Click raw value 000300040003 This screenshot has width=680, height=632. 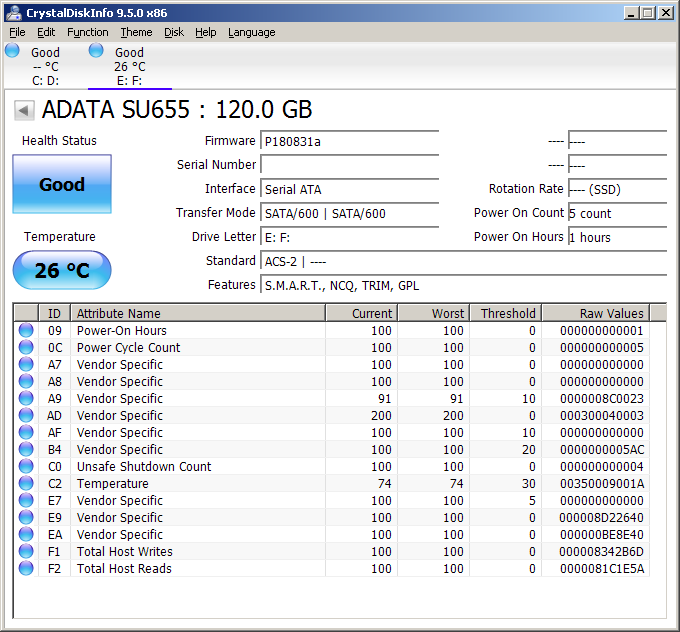coord(602,416)
